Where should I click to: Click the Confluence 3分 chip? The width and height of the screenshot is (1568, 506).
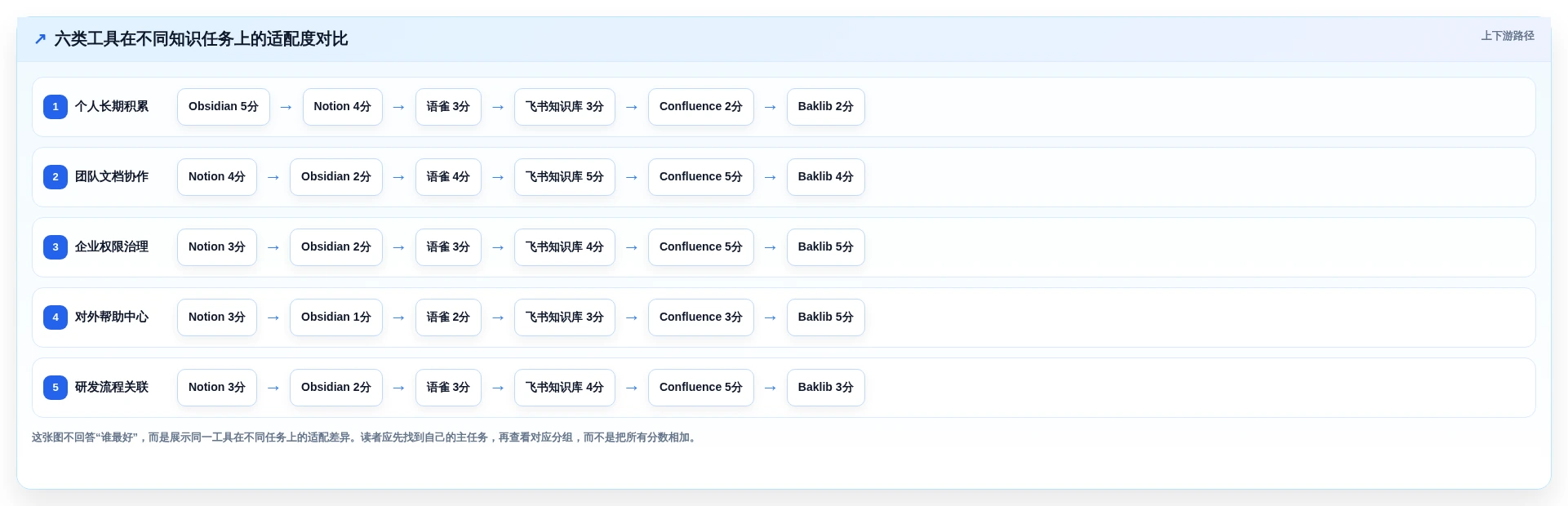pyautogui.click(x=701, y=317)
